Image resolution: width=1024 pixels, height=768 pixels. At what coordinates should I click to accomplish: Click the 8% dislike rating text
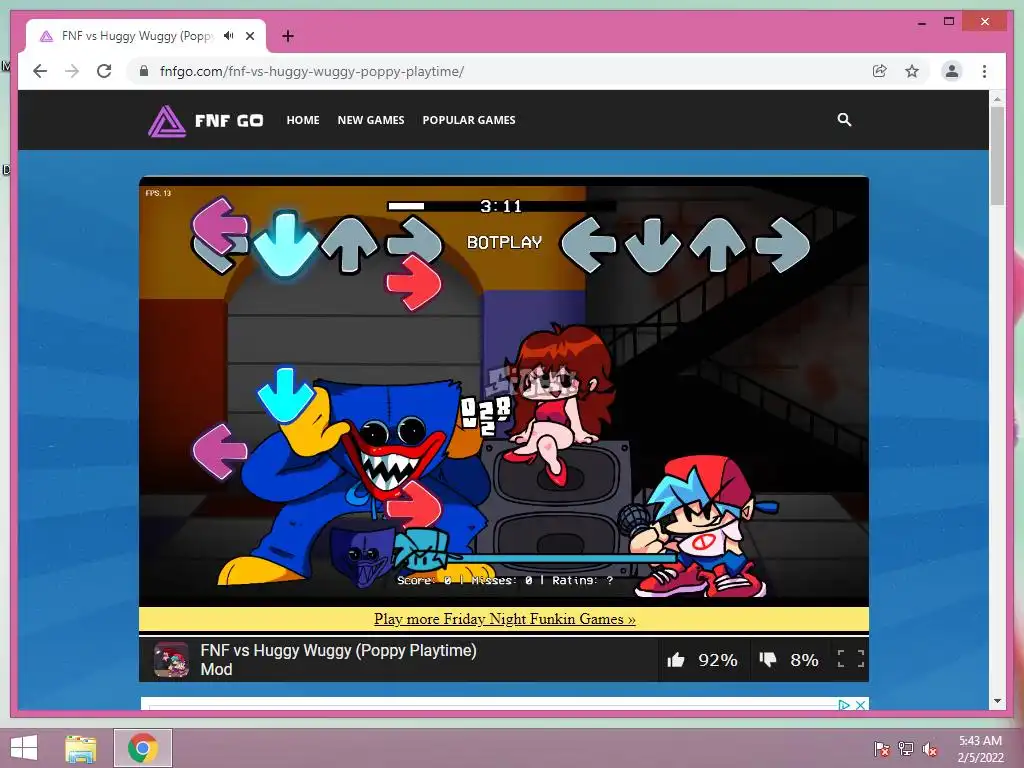804,660
